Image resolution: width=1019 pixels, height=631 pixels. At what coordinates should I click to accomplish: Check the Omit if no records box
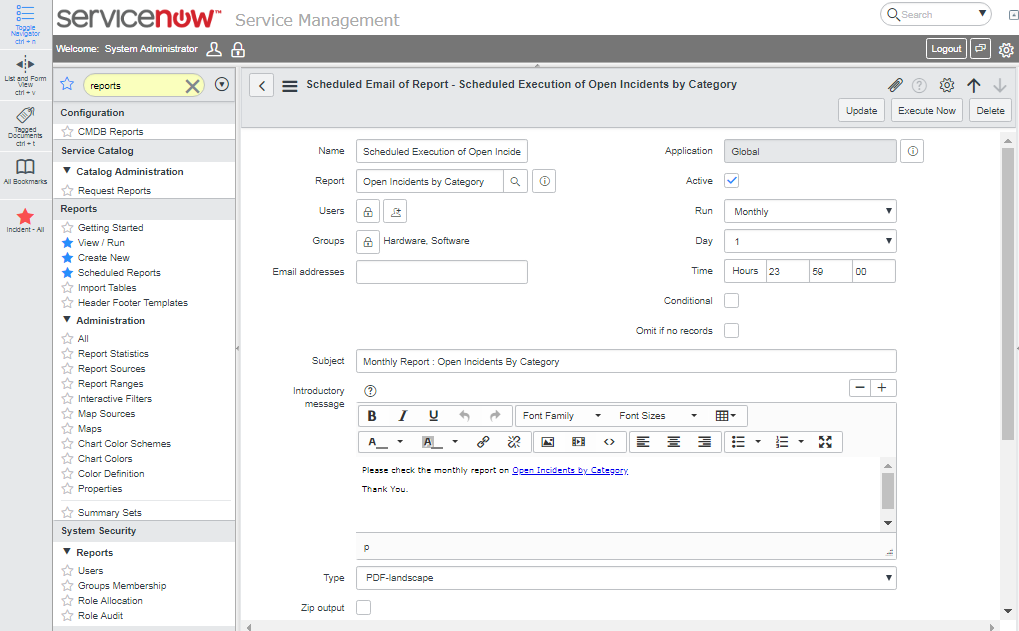click(731, 331)
